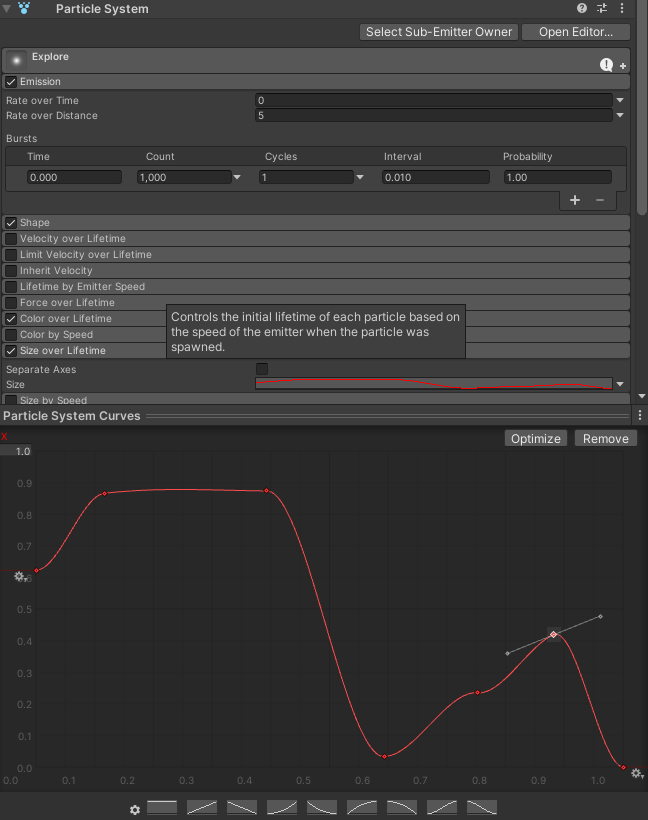Image resolution: width=648 pixels, height=820 pixels.
Task: Open the Particle System component three-dot menu
Action: [x=622, y=8]
